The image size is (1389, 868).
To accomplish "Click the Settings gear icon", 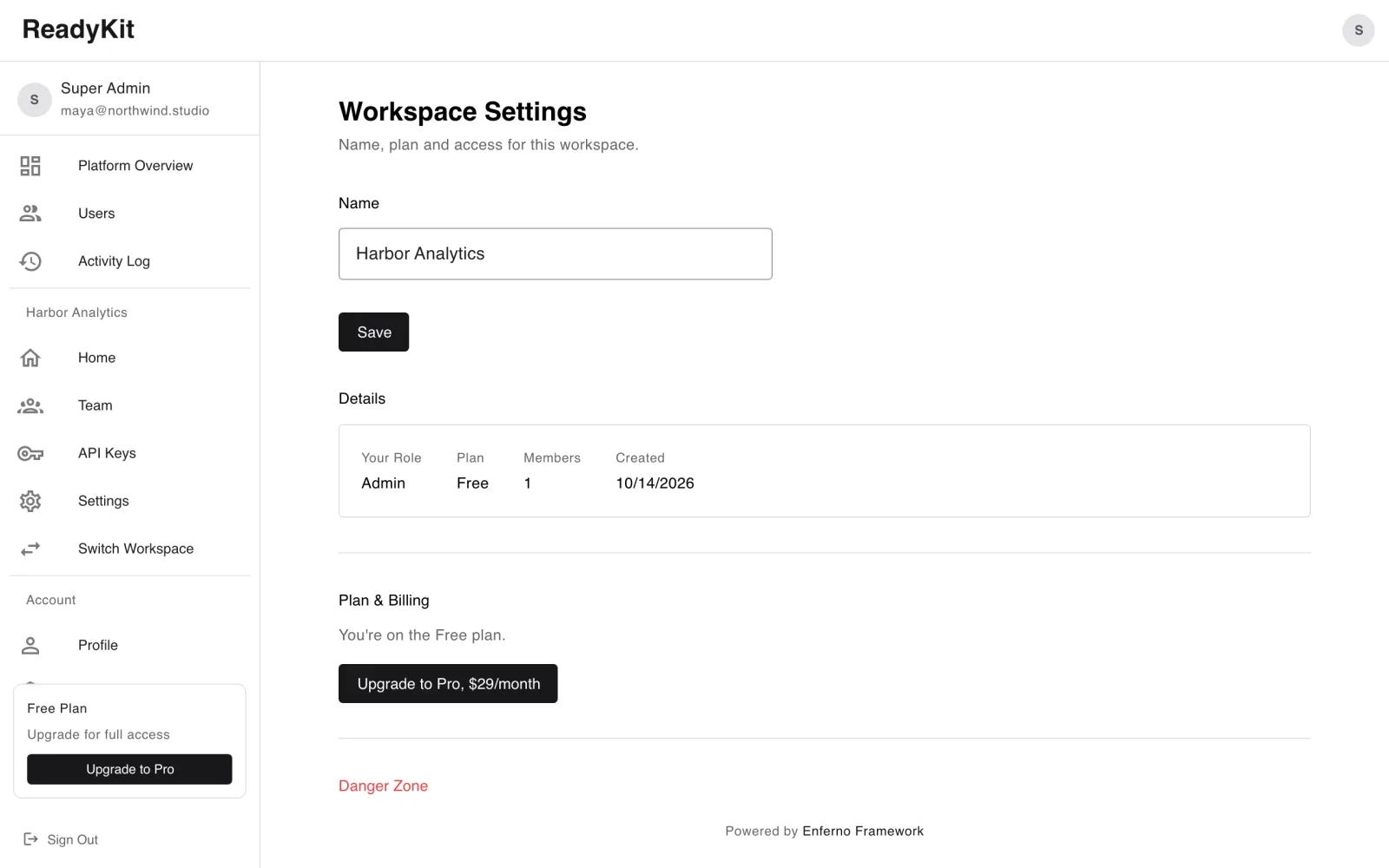I will pyautogui.click(x=30, y=501).
